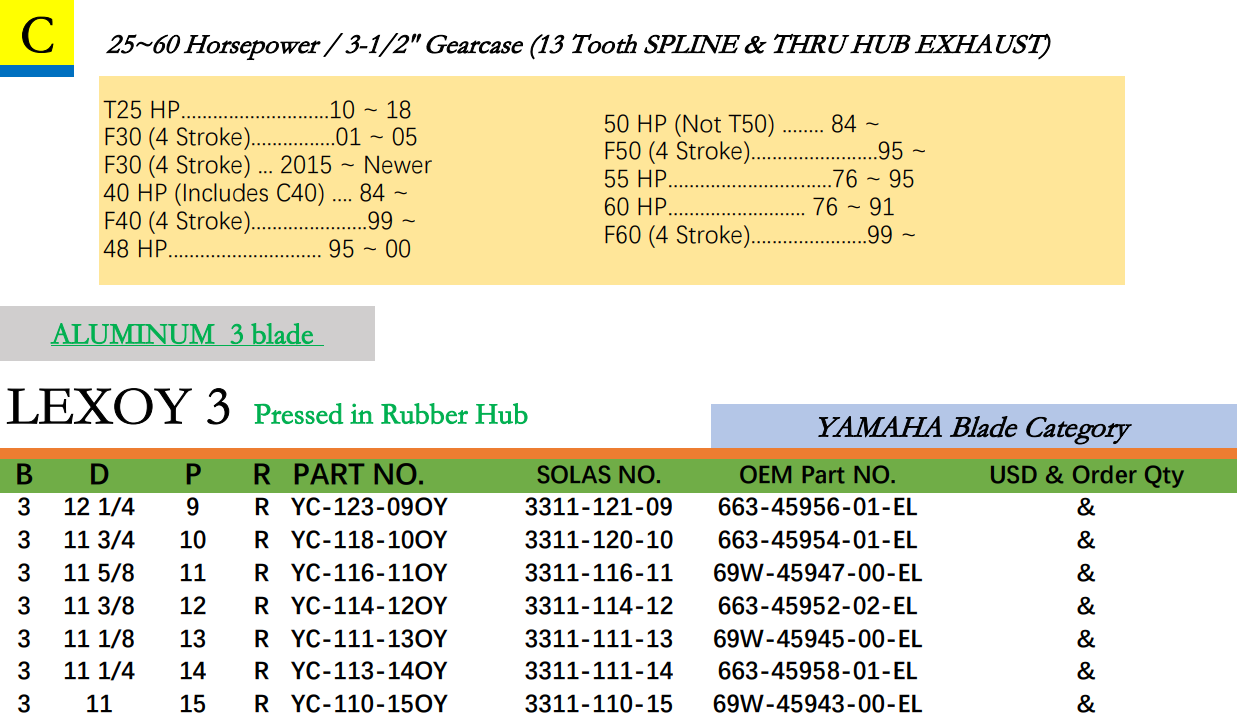
Task: Click the diameter value "11 1/8"
Action: coord(99,638)
